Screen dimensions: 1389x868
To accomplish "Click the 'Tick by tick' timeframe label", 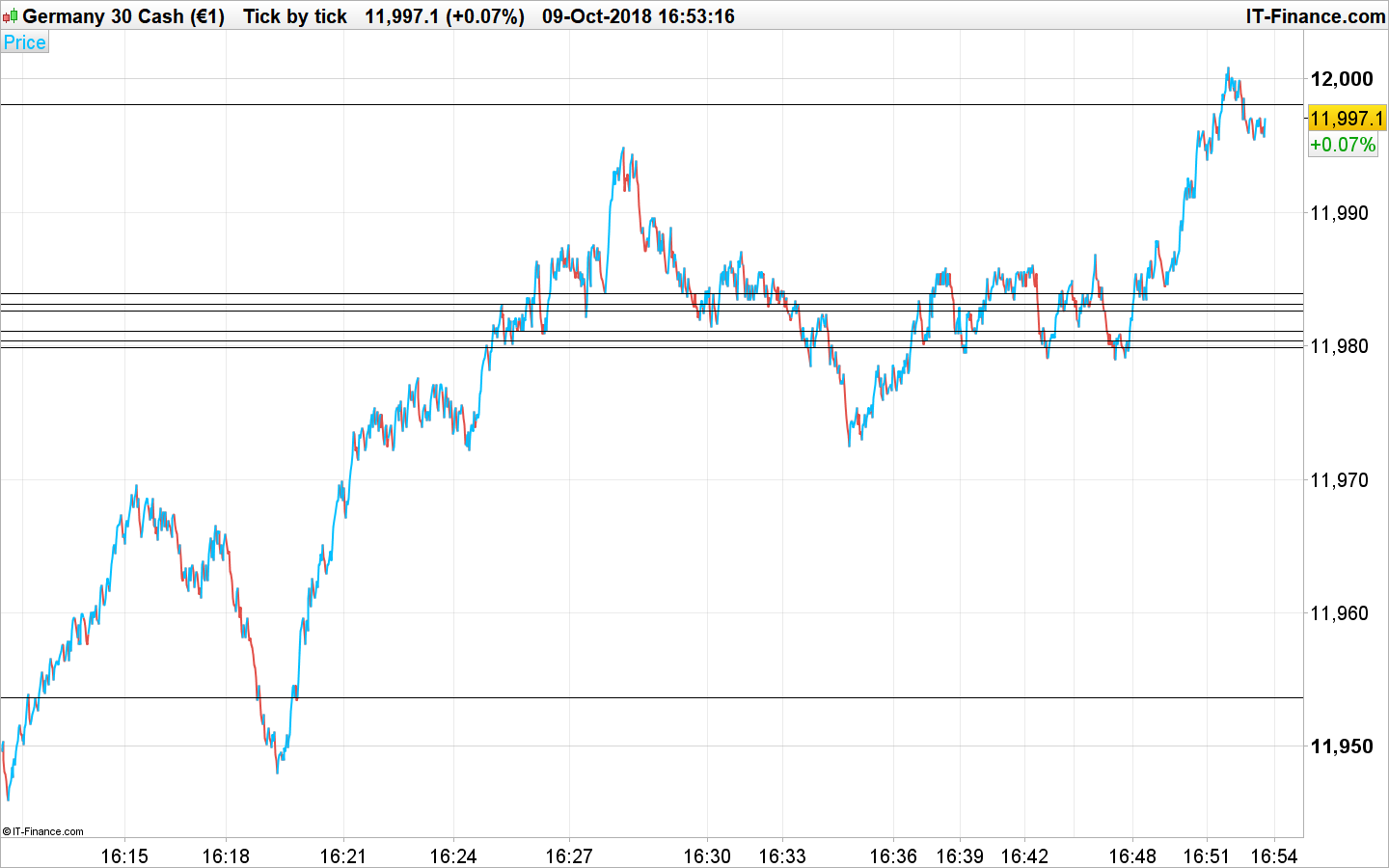I will [x=295, y=16].
